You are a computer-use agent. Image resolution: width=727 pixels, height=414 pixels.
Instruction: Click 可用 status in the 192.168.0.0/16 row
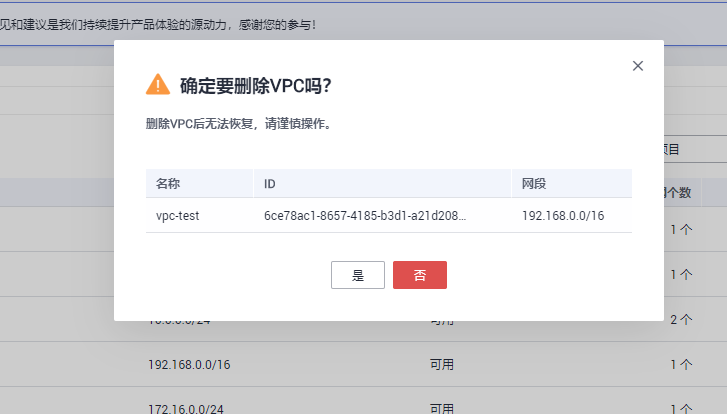(x=441, y=365)
